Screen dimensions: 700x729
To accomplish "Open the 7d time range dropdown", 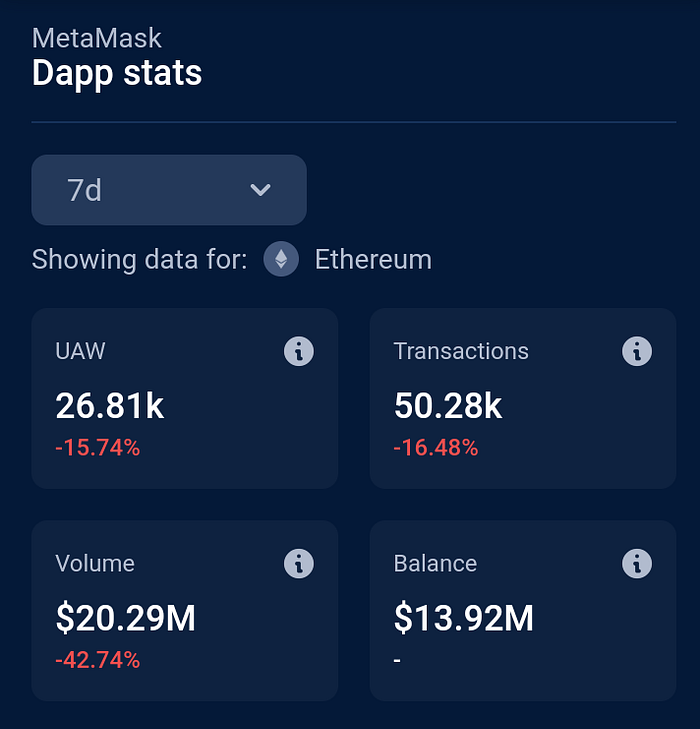I will tap(169, 190).
